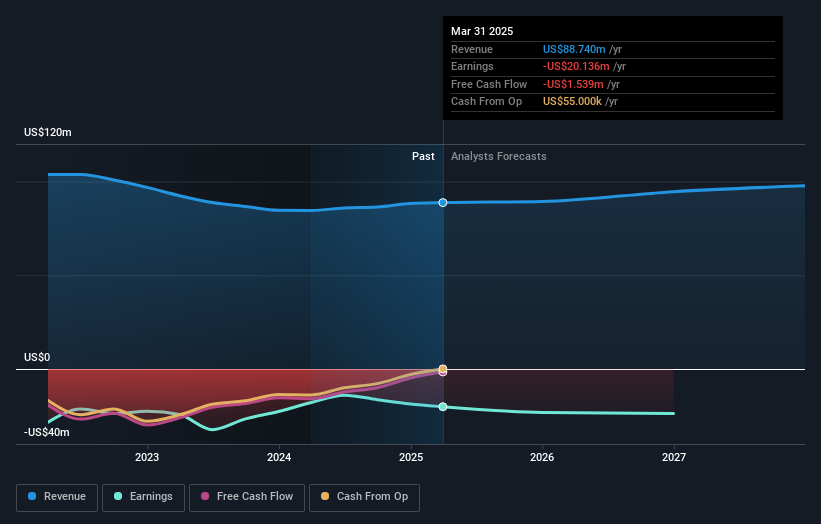This screenshot has height=524, width=821.
Task: Select the 2026 x-axis label
Action: [542, 457]
